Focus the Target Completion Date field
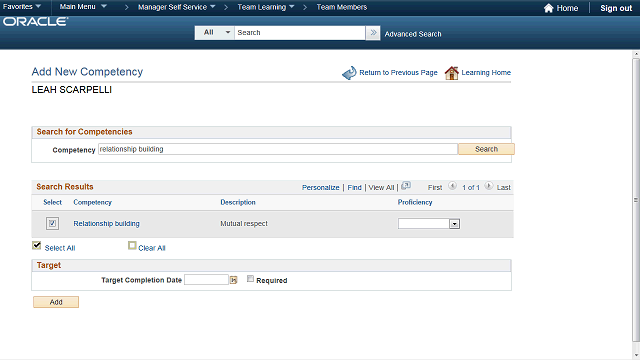640x360 pixels. [206, 280]
